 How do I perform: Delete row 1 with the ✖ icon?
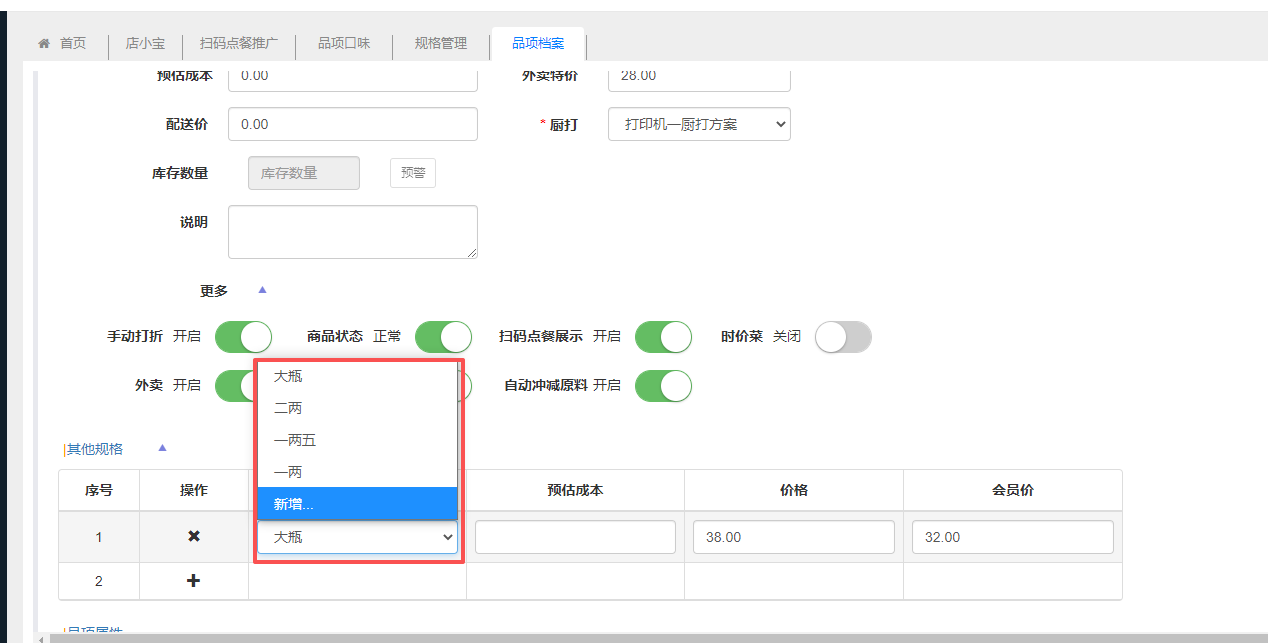click(194, 537)
